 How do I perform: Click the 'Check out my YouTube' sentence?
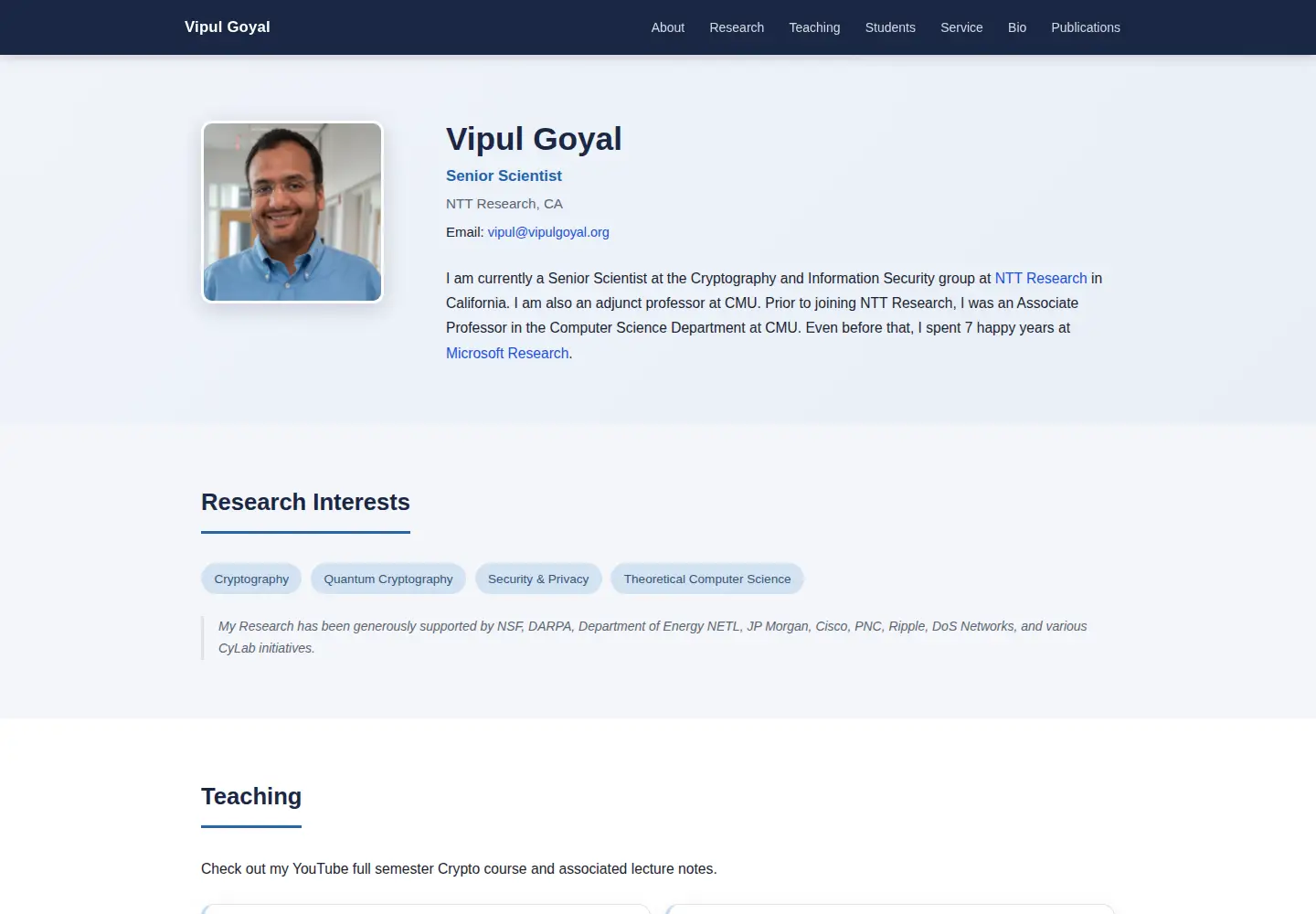(459, 868)
